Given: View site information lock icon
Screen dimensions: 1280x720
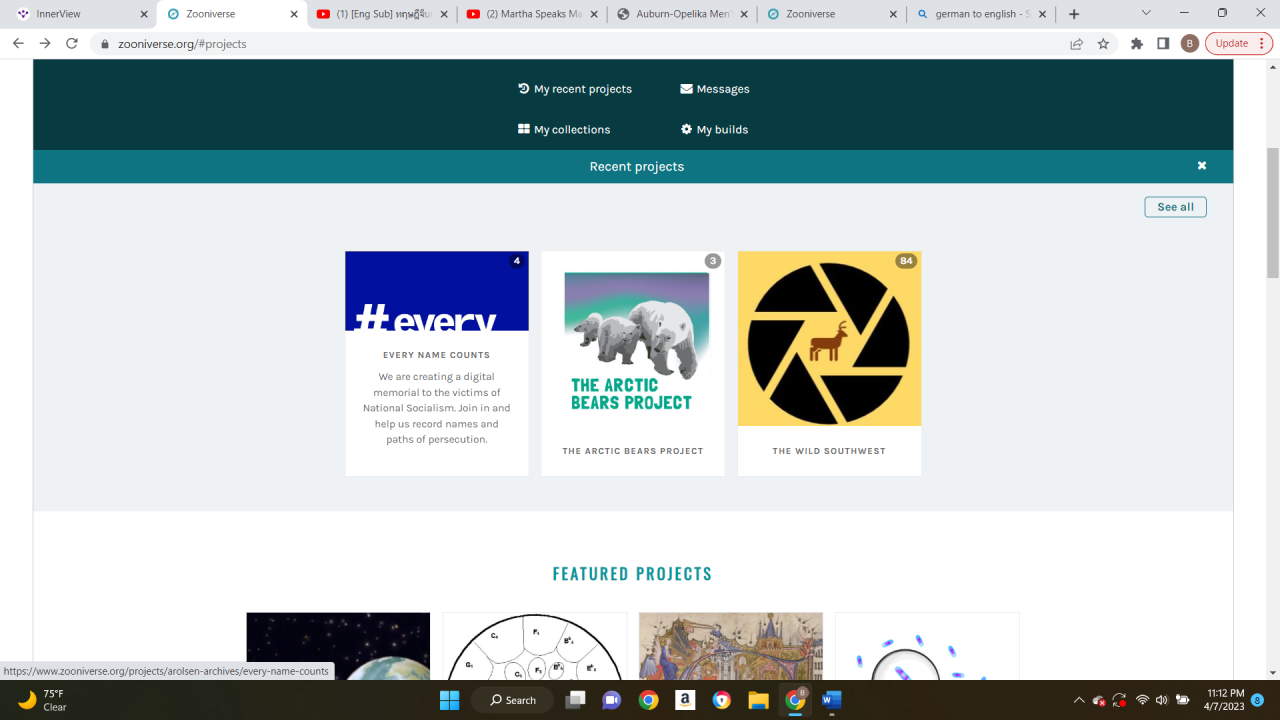Looking at the screenshot, I should pos(106,44).
